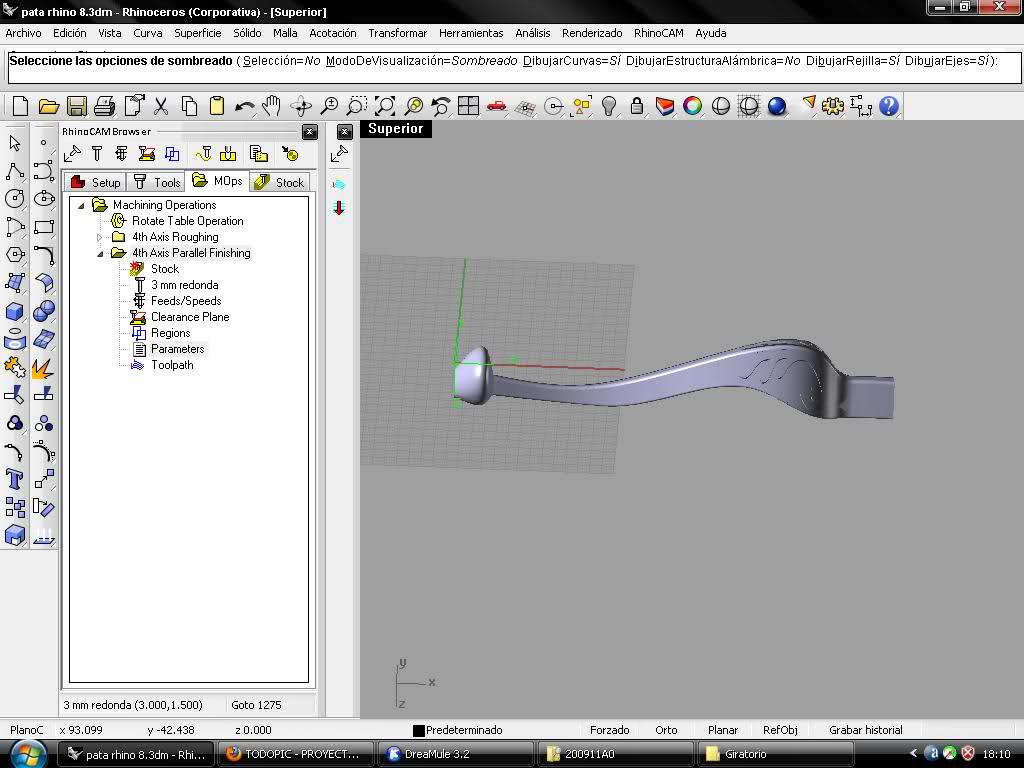Expand the 4th Axis Roughing folder
This screenshot has width=1024, height=768.
coord(100,237)
